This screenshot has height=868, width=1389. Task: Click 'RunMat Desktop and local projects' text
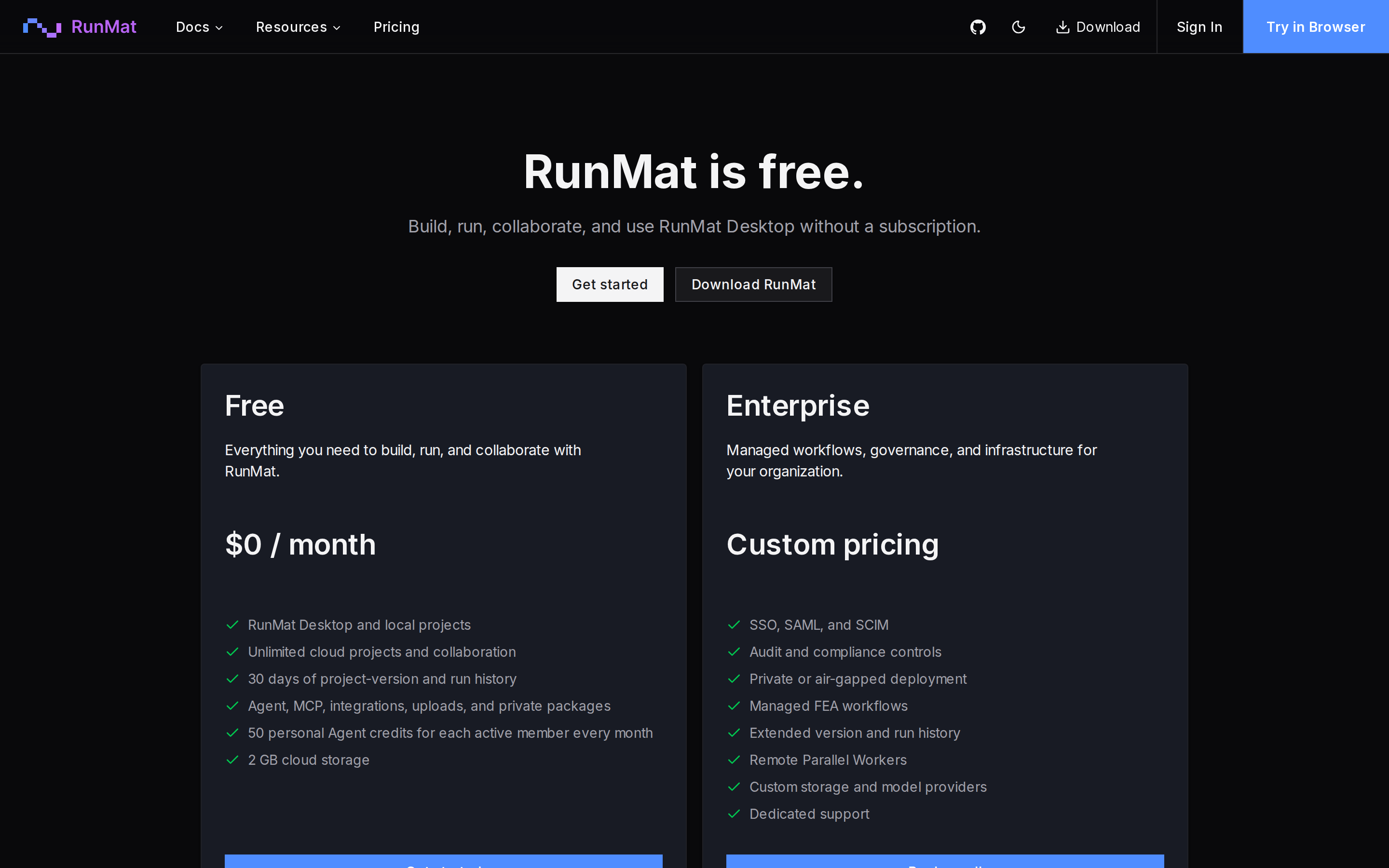pyautogui.click(x=359, y=624)
